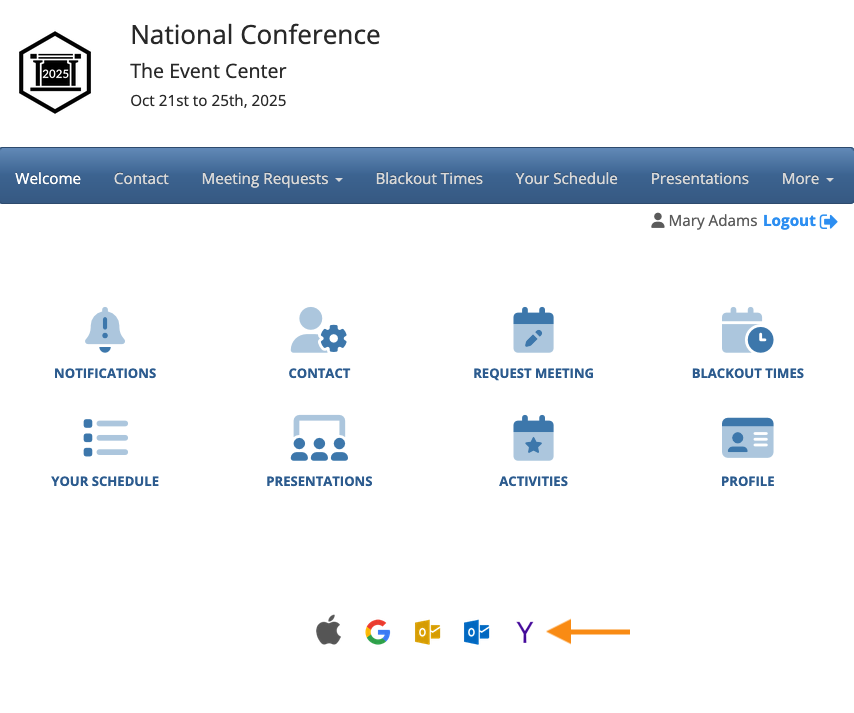This screenshot has height=713, width=854.
Task: Click the 2025 conference hexagon logo
Action: (55, 72)
